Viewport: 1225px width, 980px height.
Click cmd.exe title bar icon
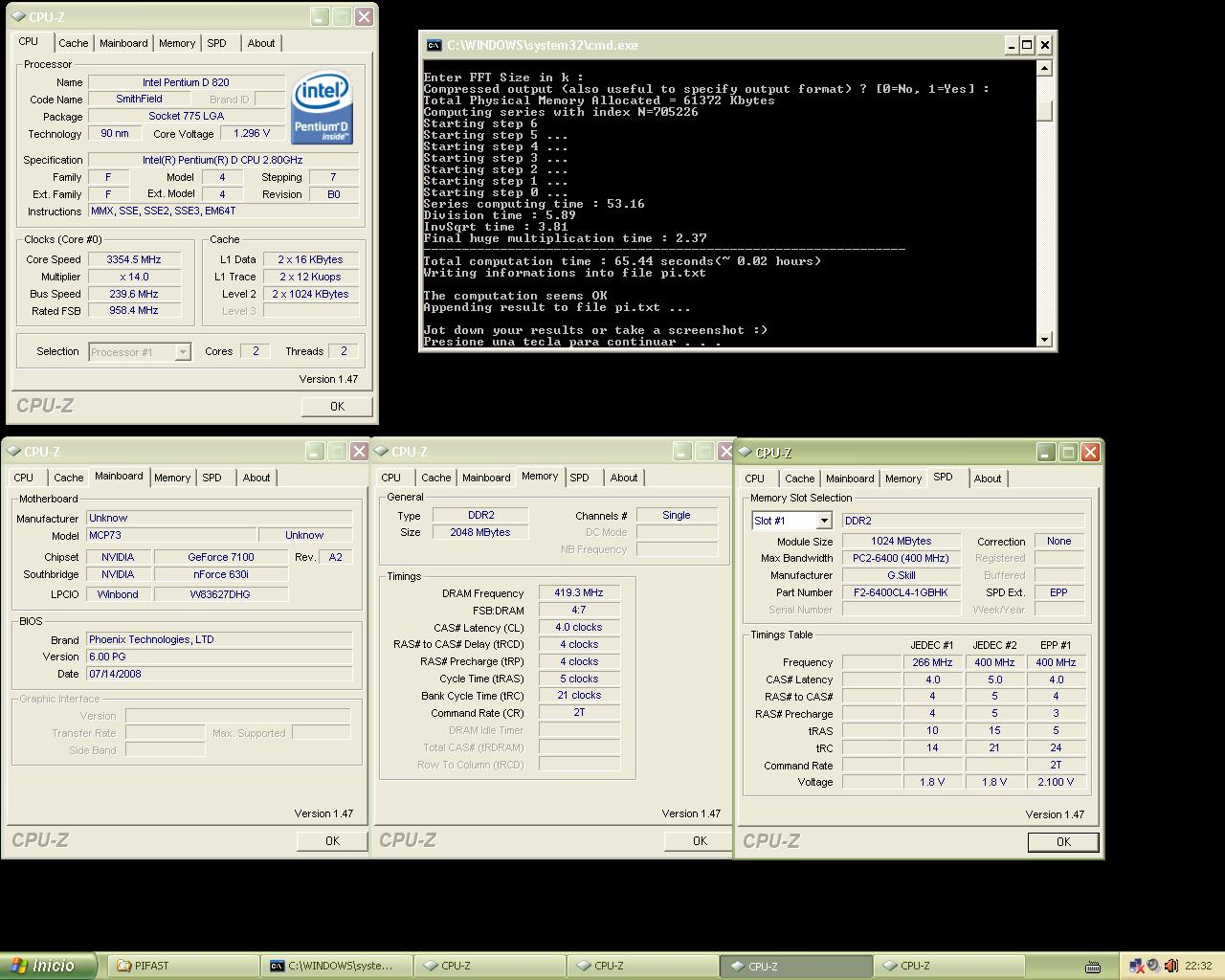click(434, 45)
